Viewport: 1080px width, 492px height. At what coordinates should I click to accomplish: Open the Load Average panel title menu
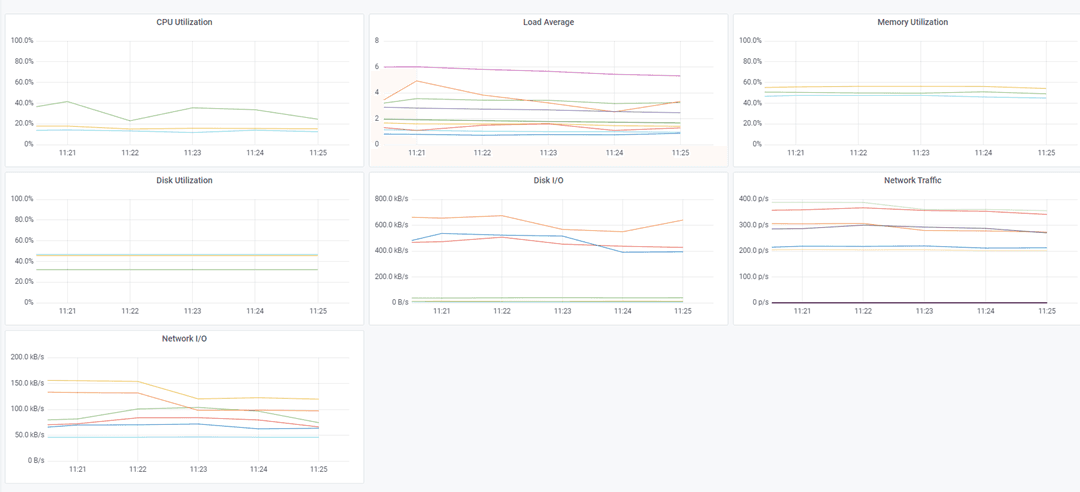(548, 22)
